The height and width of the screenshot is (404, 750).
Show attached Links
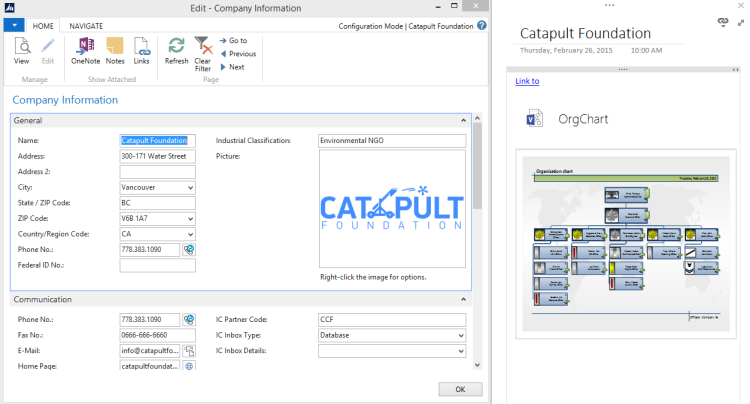tap(142, 51)
